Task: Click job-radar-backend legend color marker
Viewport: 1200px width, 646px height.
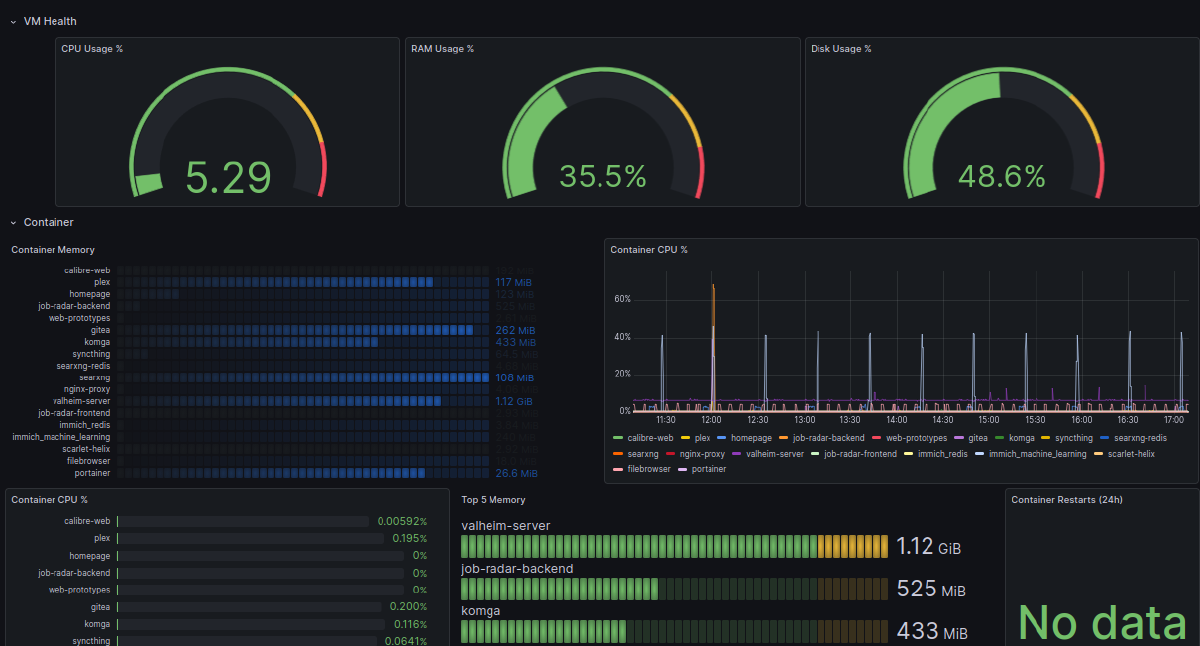Action: point(785,438)
